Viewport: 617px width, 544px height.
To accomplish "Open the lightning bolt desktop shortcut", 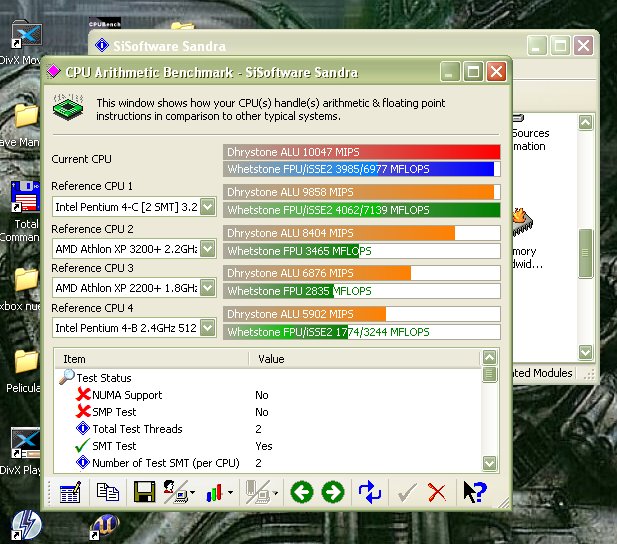I will tap(26, 525).
